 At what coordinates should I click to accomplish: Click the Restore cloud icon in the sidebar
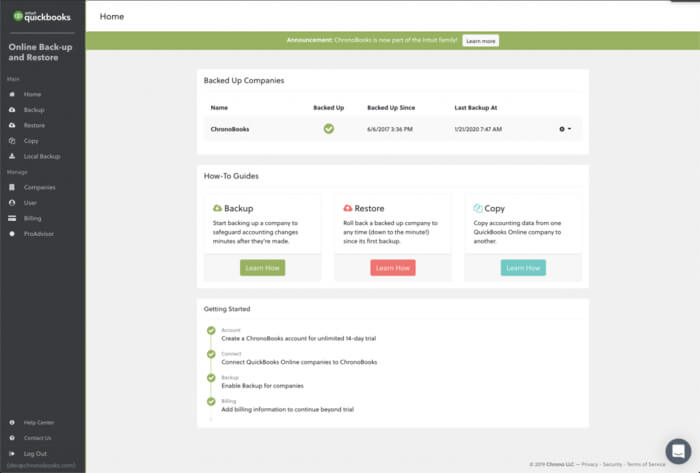pyautogui.click(x=12, y=125)
